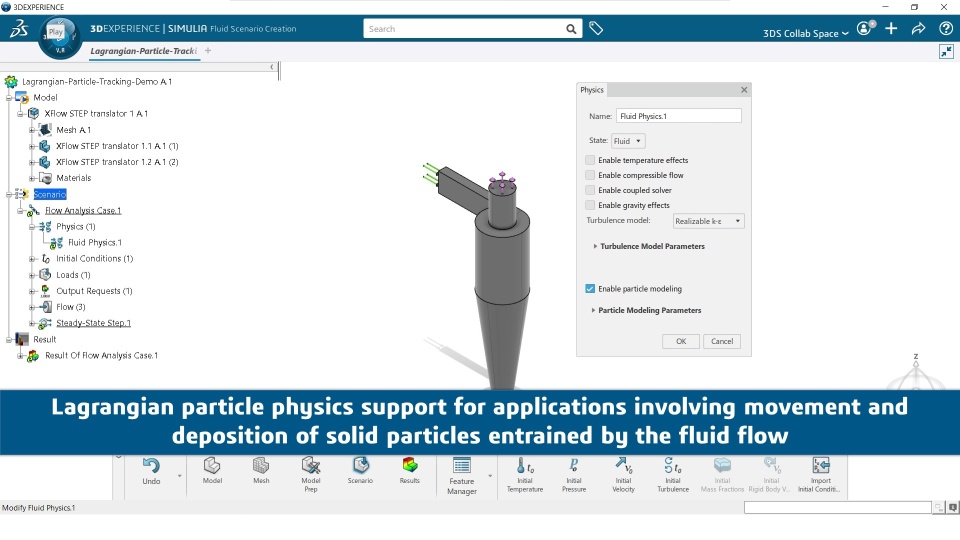Image resolution: width=960 pixels, height=540 pixels.
Task: Select XFlow STEP translator 1.1 A.1 (1)
Action: coord(117,146)
